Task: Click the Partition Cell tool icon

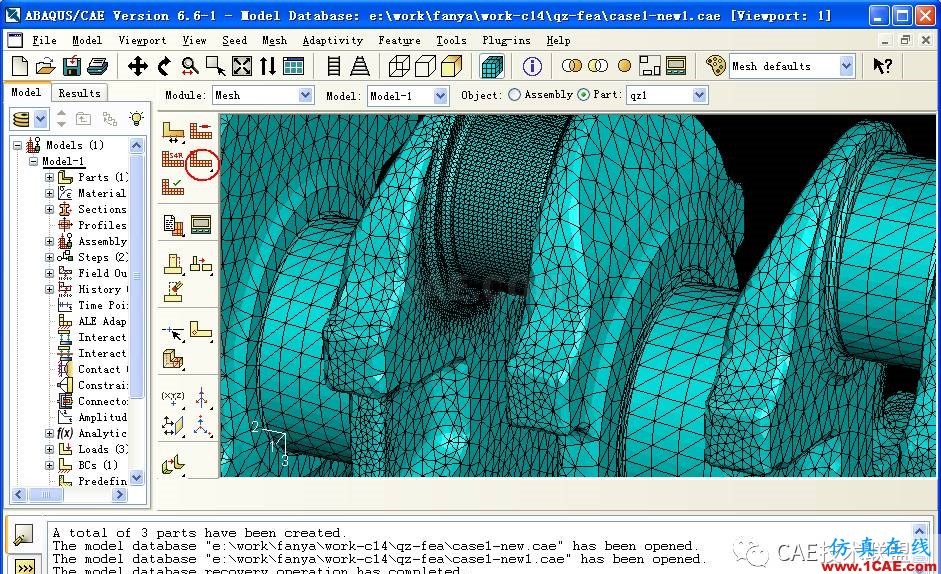Action: point(173,360)
